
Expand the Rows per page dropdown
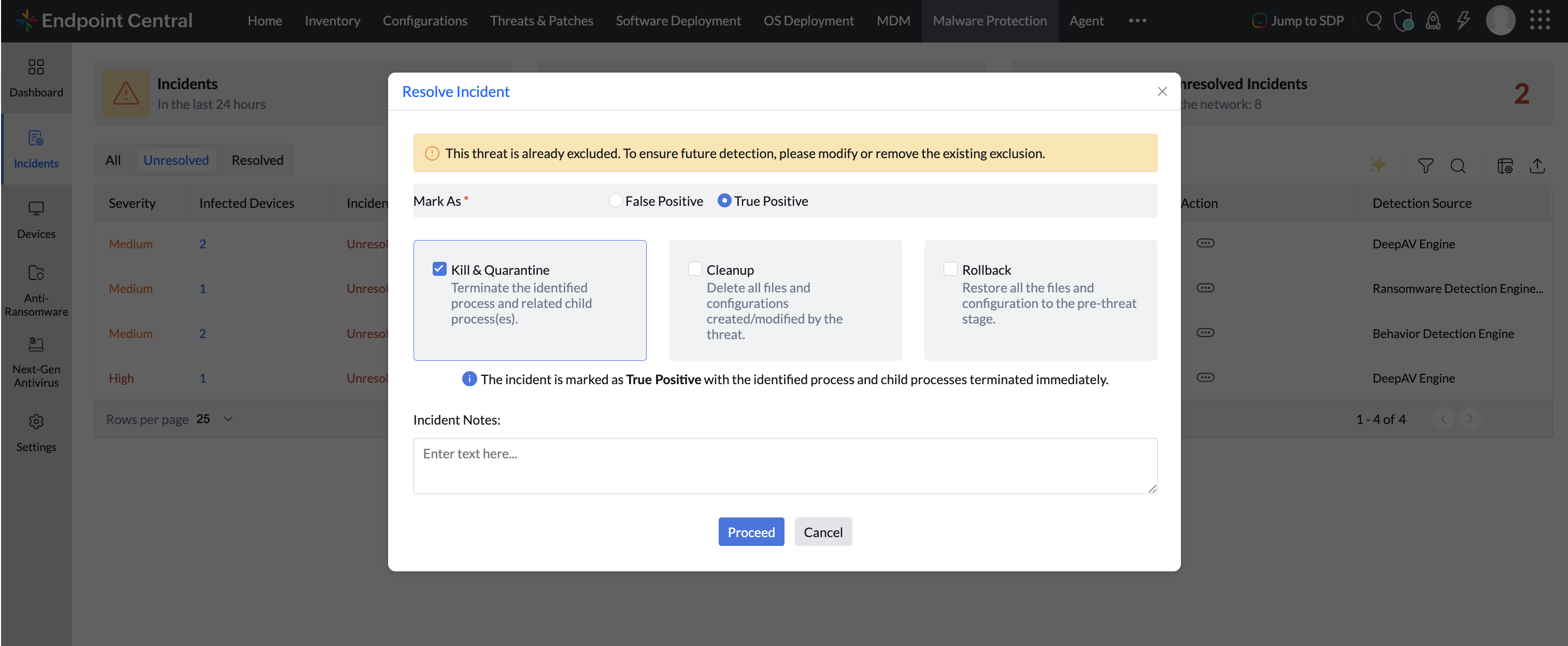215,419
